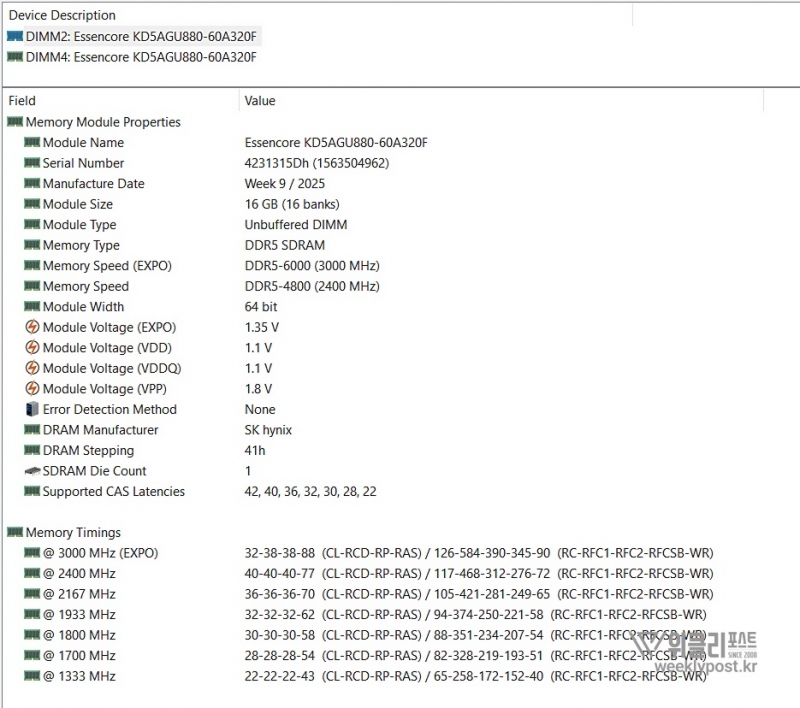Click the Error Detection Method icon

point(32,409)
